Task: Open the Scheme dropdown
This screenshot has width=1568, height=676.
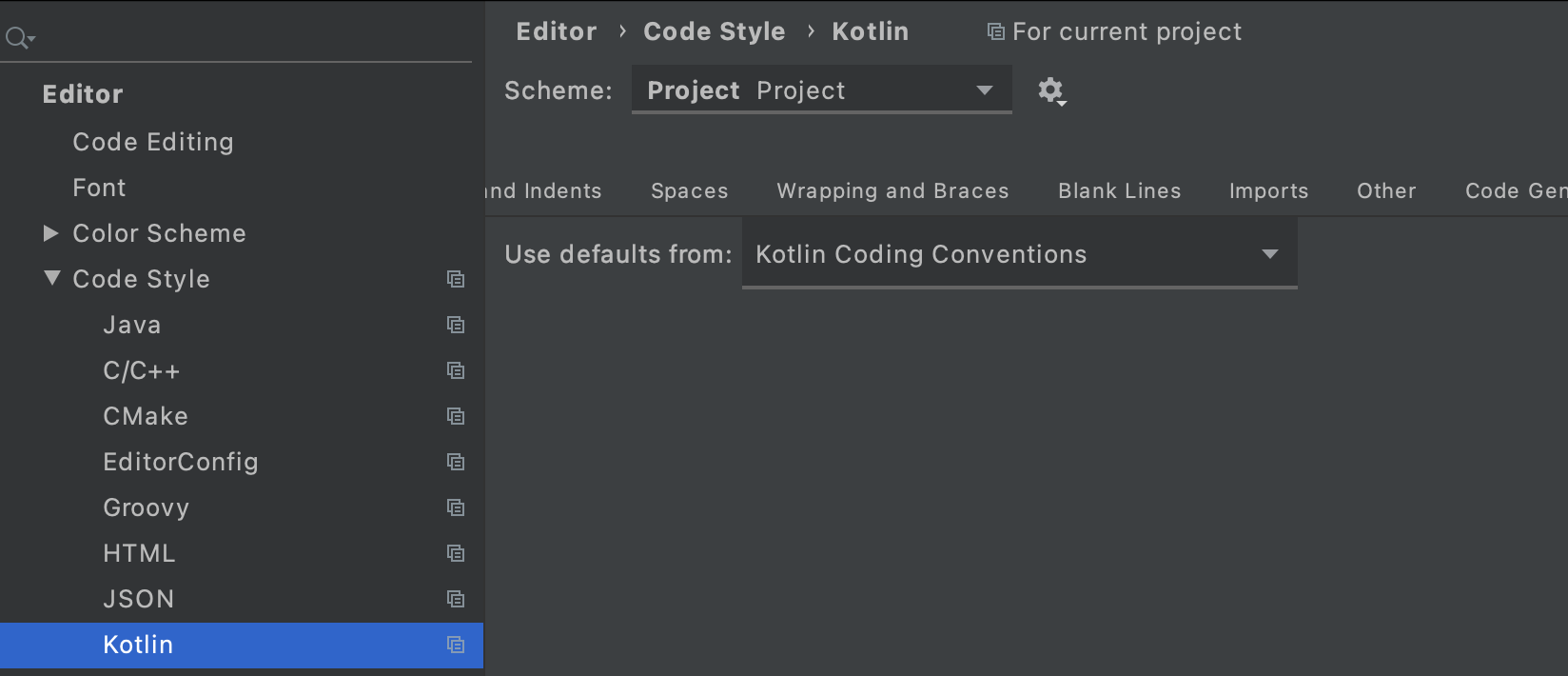Action: [x=821, y=90]
